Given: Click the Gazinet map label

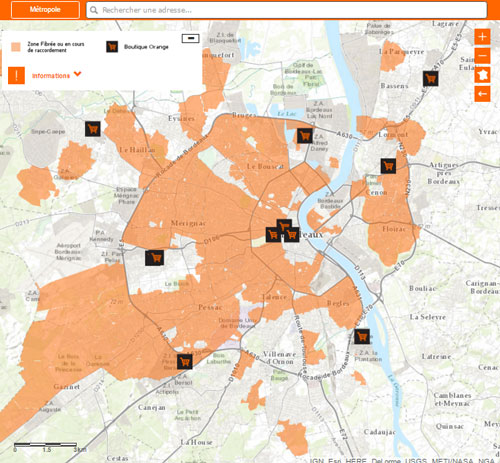Looking at the screenshot, I should coord(67,387).
